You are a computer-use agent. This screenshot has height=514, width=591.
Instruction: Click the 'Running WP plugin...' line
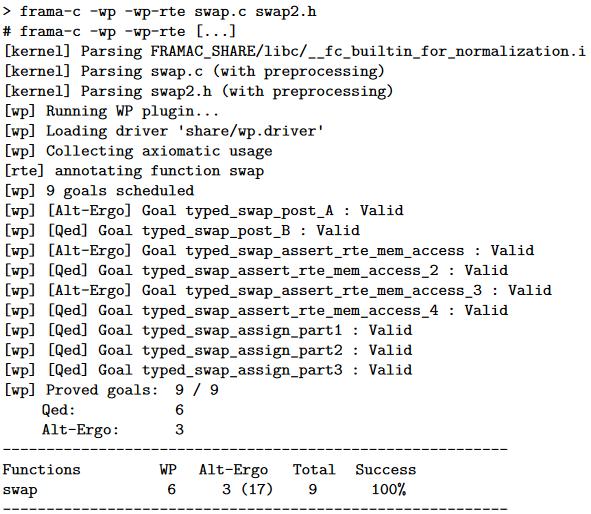(112, 111)
